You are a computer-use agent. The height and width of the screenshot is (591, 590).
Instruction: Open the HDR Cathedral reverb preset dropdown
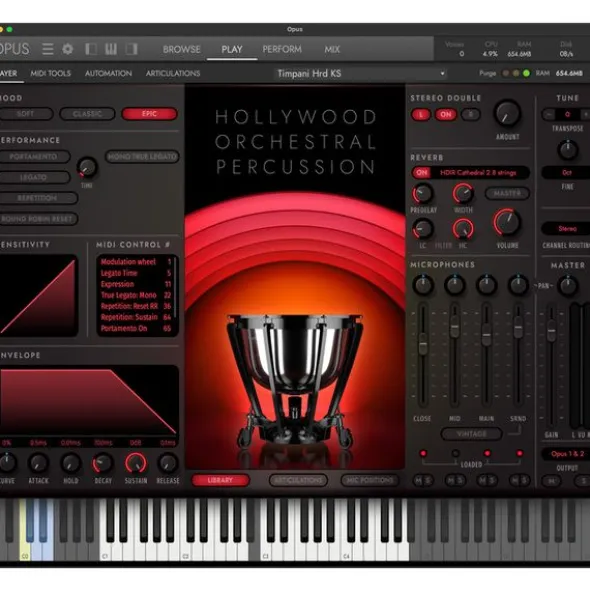(480, 173)
